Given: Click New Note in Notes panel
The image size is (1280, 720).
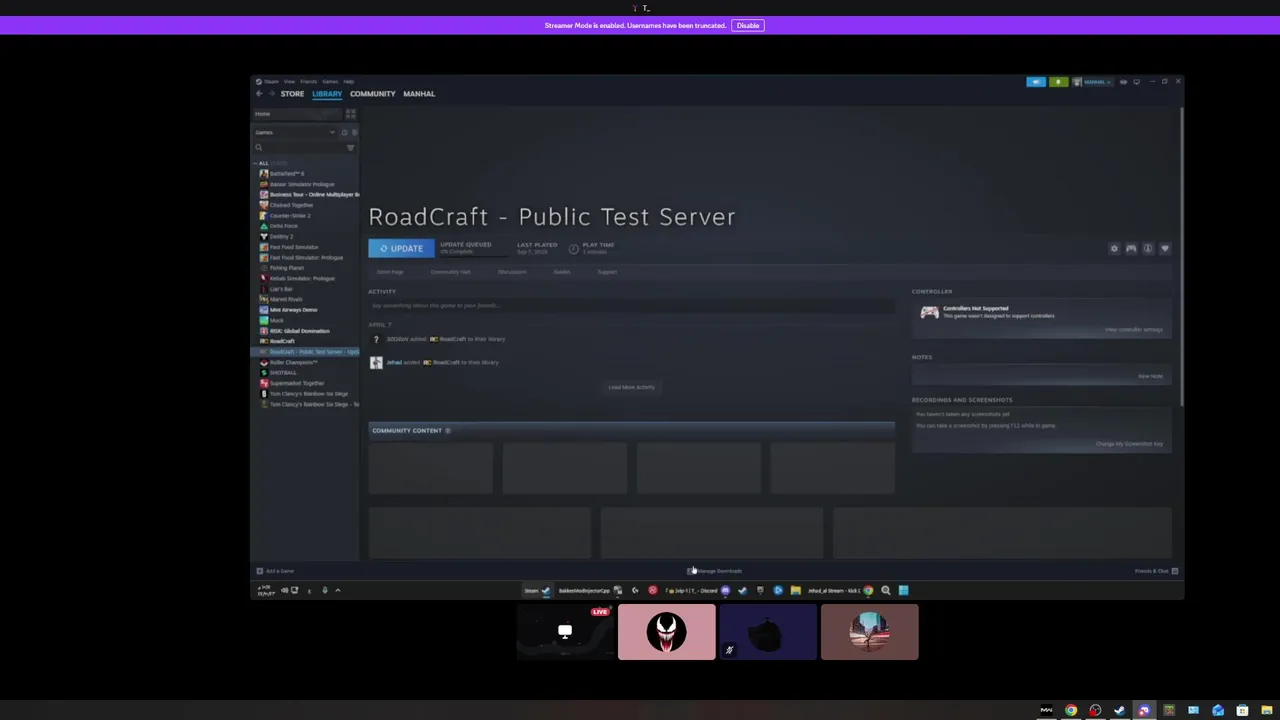Looking at the screenshot, I should tap(1150, 376).
